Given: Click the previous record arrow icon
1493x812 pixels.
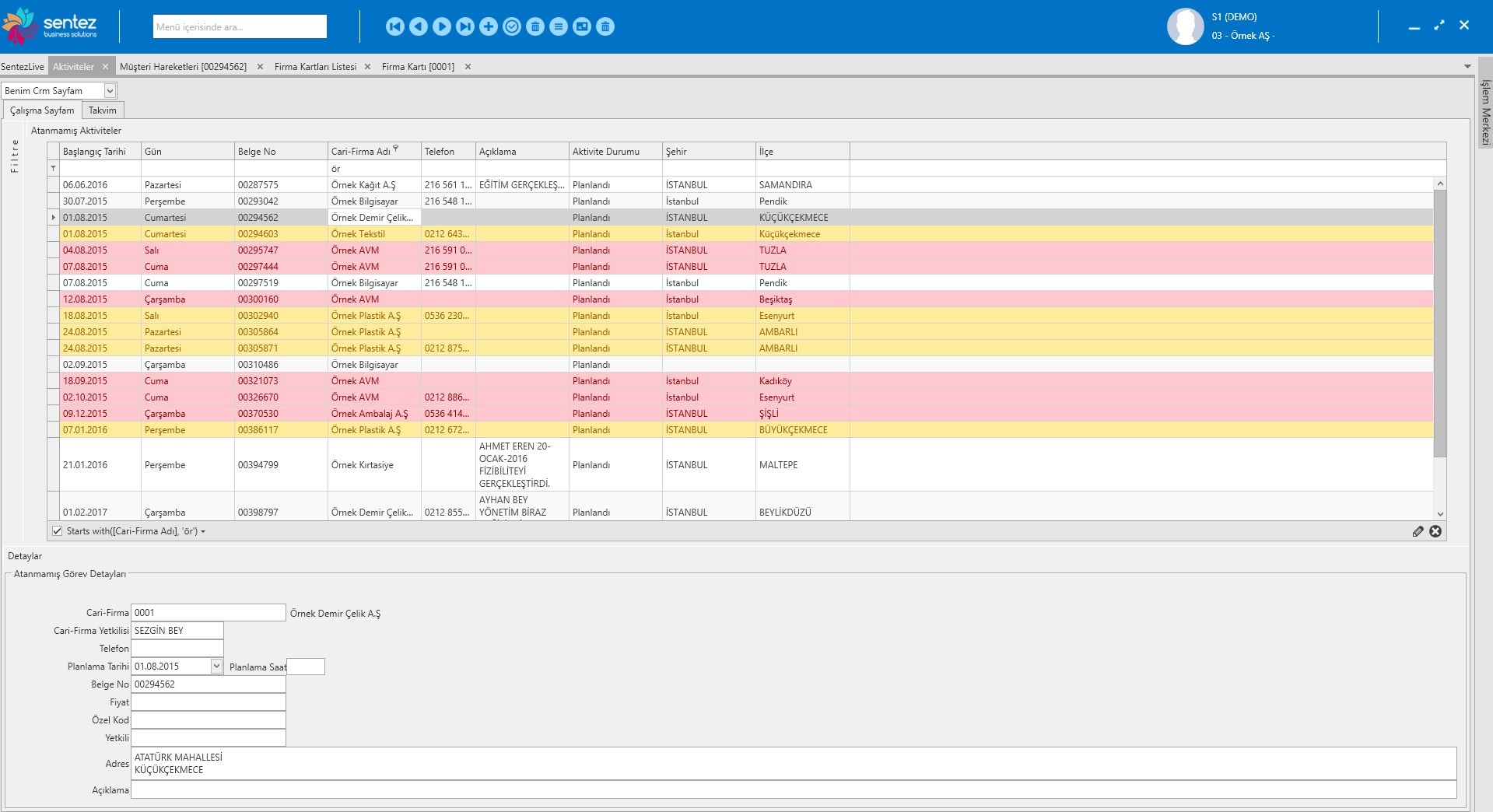Looking at the screenshot, I should point(419,27).
